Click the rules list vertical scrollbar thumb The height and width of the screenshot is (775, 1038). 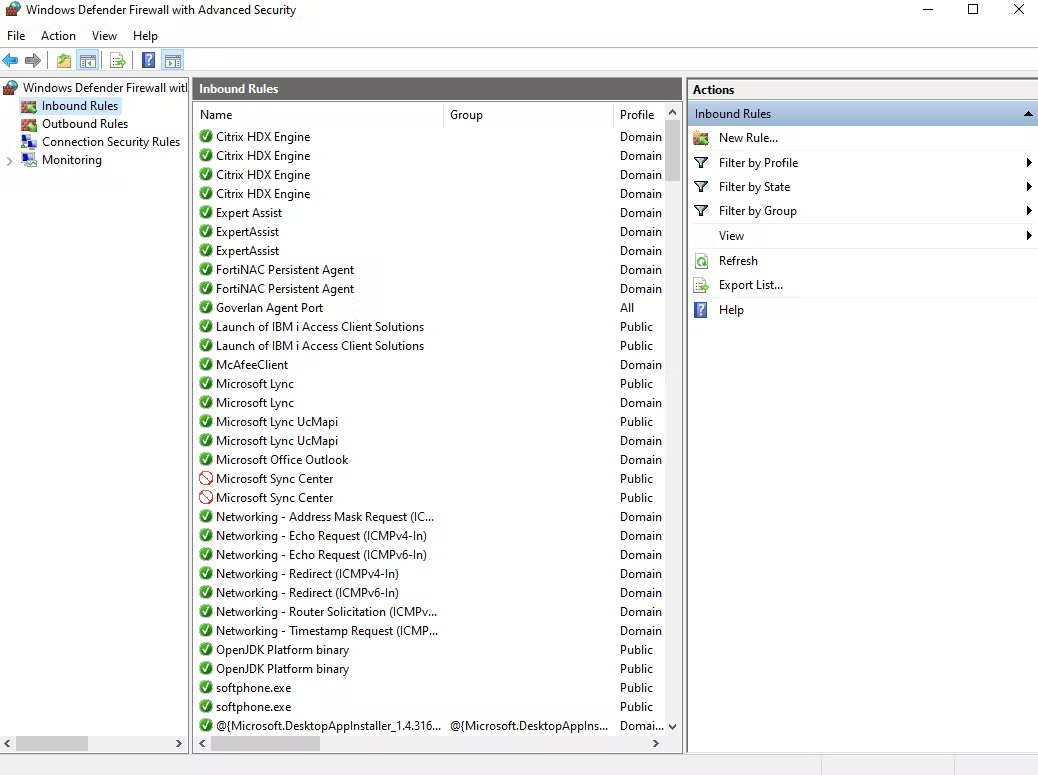click(x=673, y=151)
